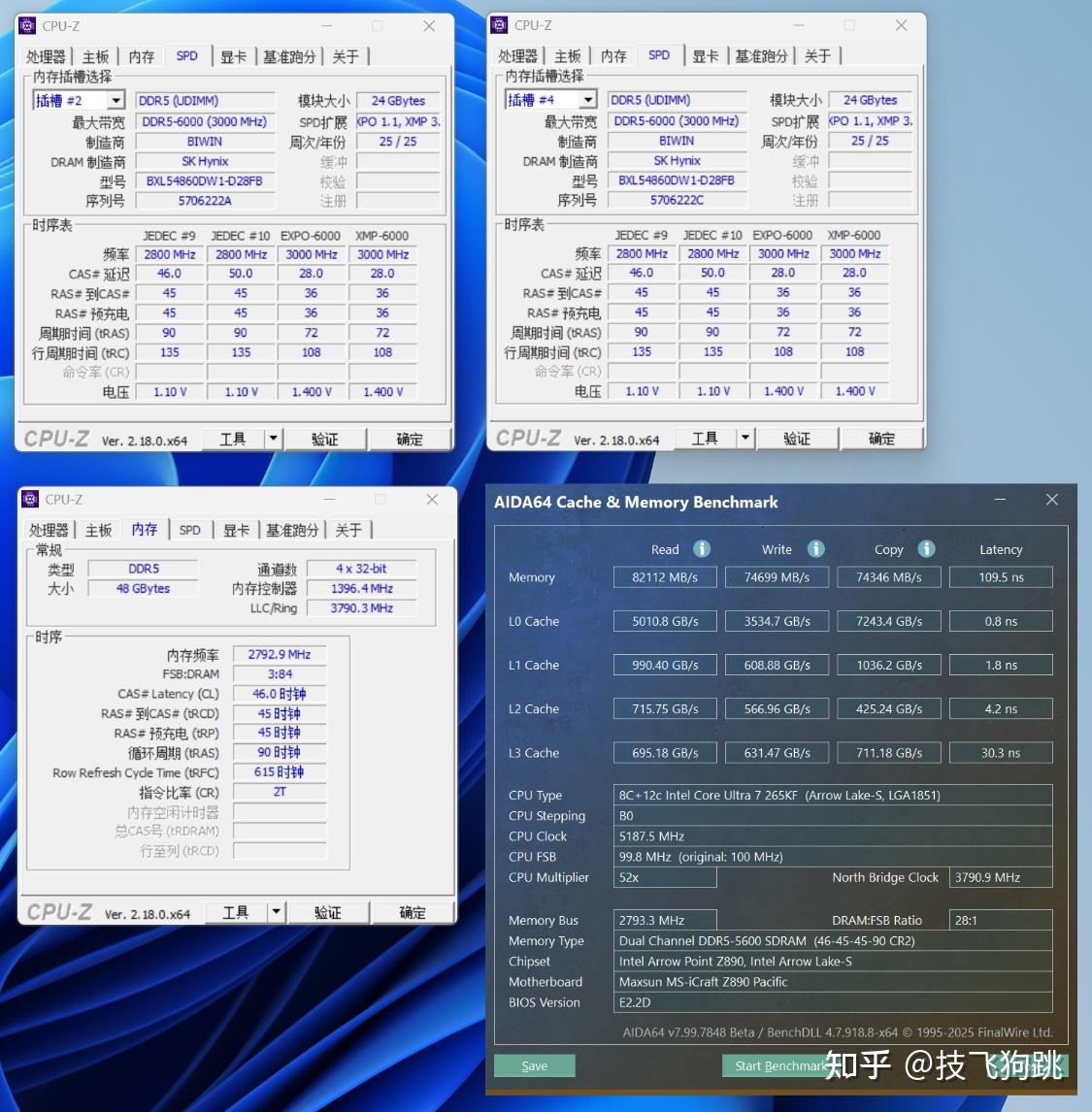Click the 3:84 FSB:DRAM value
Screen dimensions: 1092x1112
[280, 673]
